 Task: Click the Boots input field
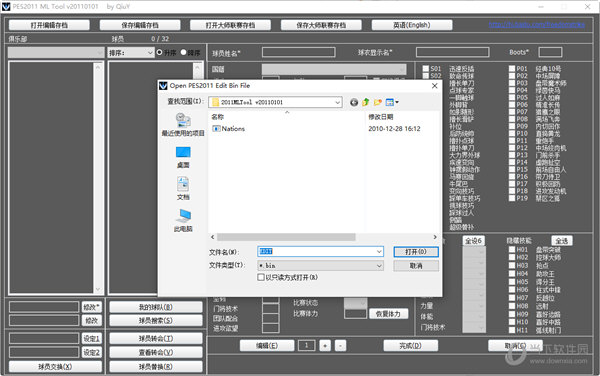[x=550, y=52]
